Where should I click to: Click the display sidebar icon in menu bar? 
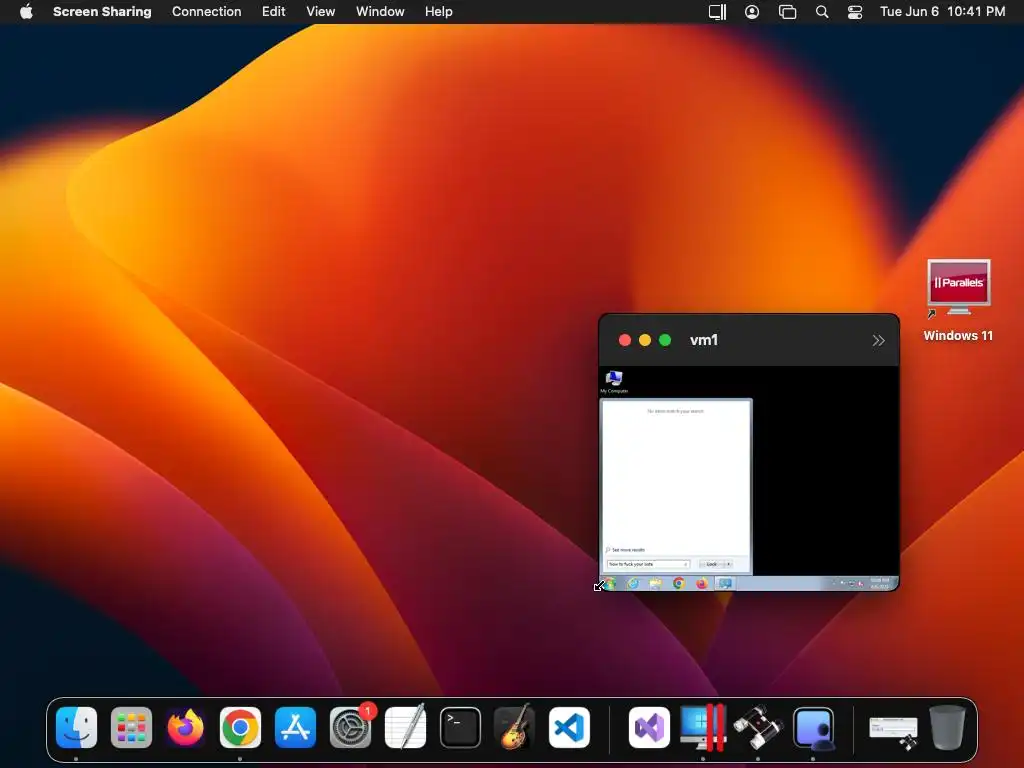coord(717,12)
